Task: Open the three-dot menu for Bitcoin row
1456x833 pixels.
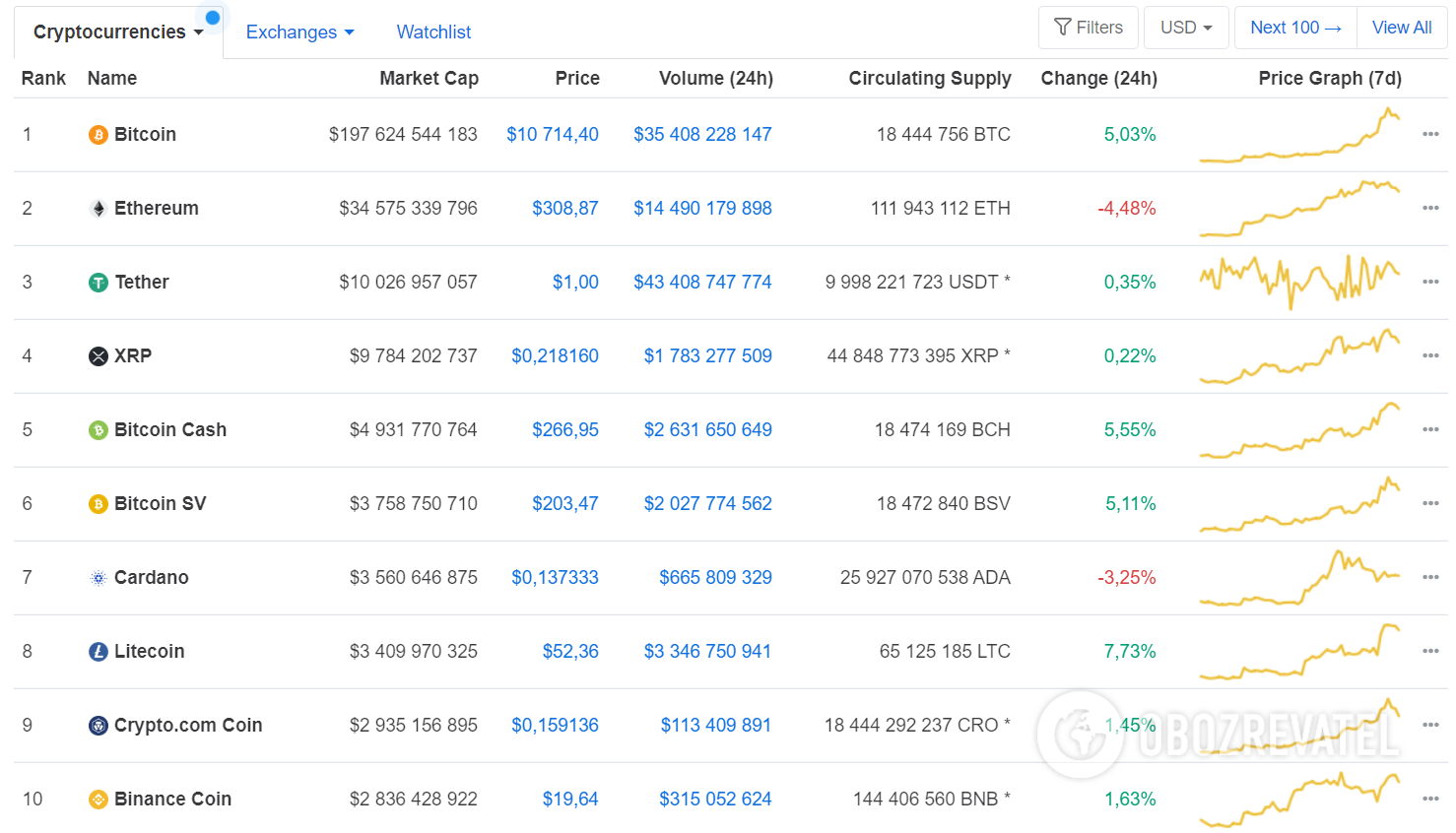Action: pyautogui.click(x=1430, y=134)
